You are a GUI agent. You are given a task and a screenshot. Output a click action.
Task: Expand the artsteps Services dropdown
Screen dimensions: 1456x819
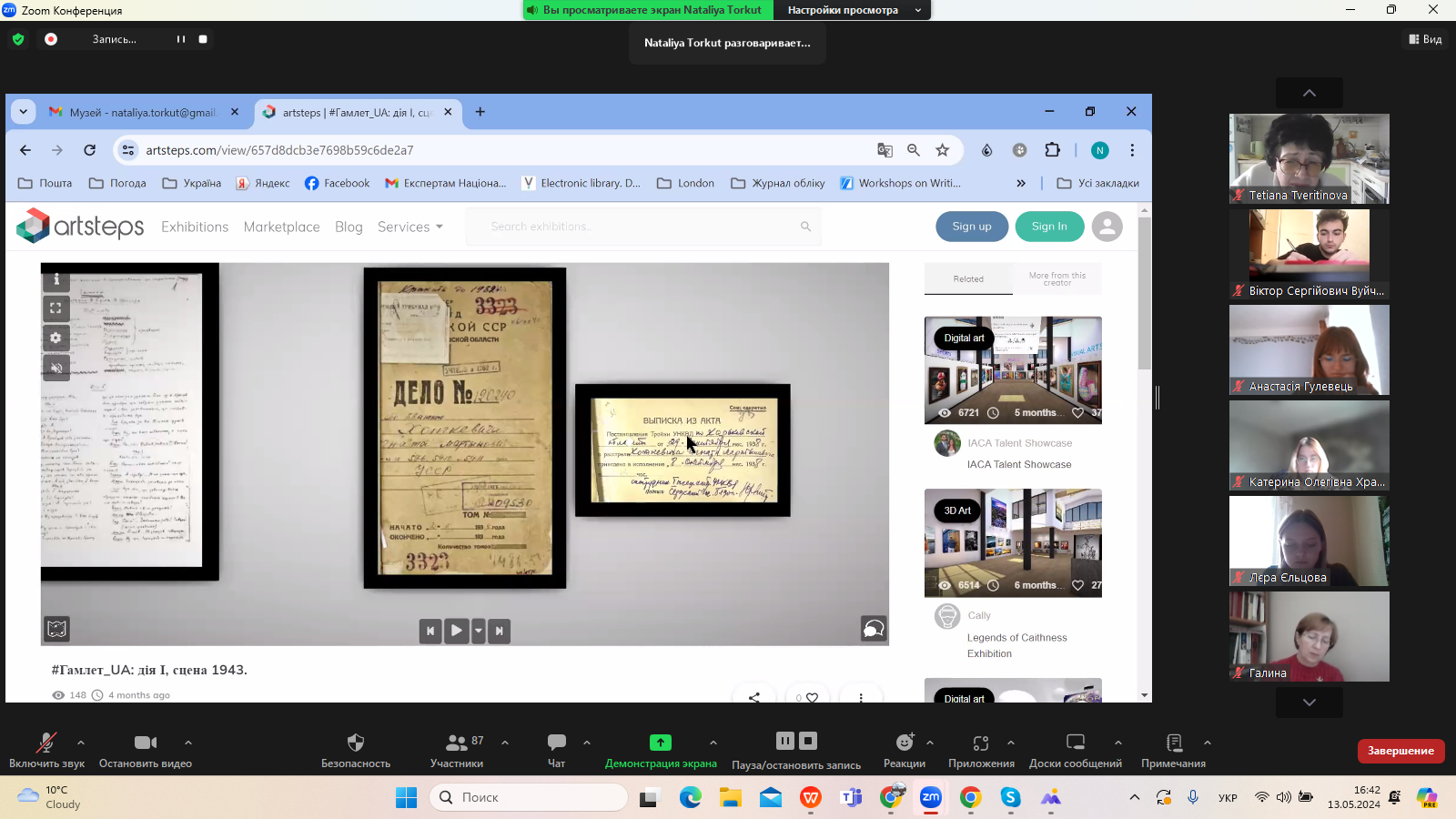tap(410, 227)
